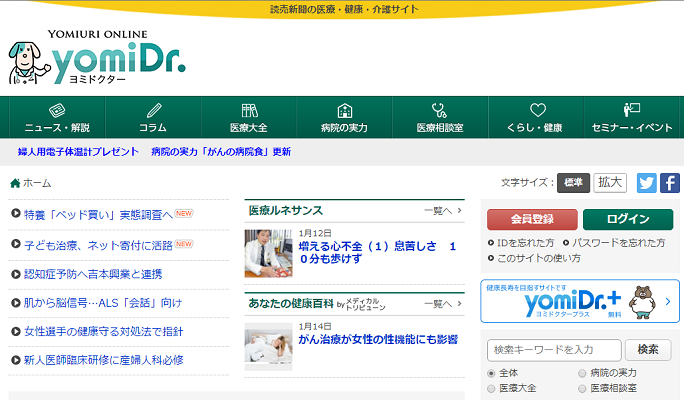Viewport: 684px width, 400px height.
Task: Set text size to 拡大
Action: [610, 183]
